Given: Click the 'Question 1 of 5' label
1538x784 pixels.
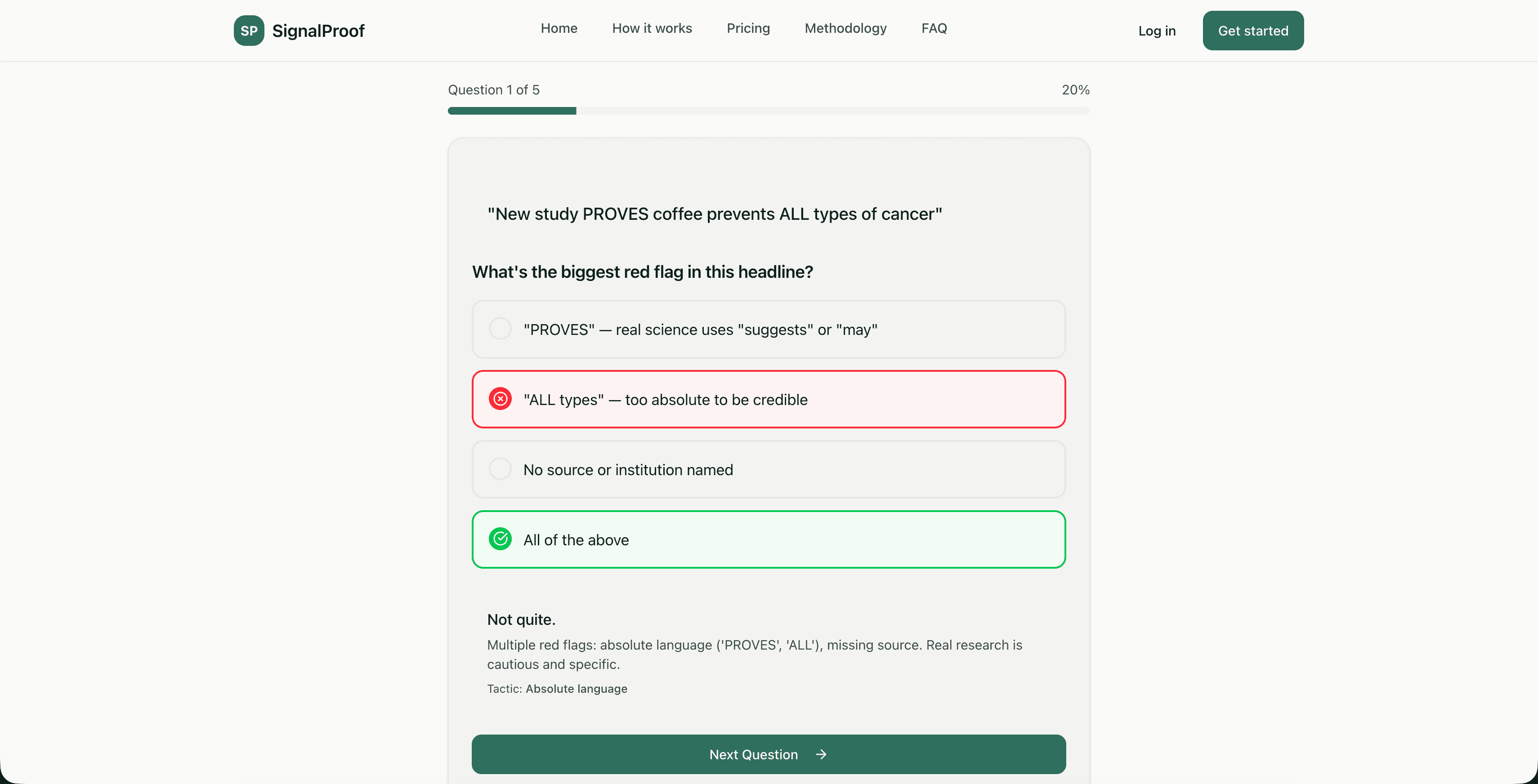Looking at the screenshot, I should point(493,89).
